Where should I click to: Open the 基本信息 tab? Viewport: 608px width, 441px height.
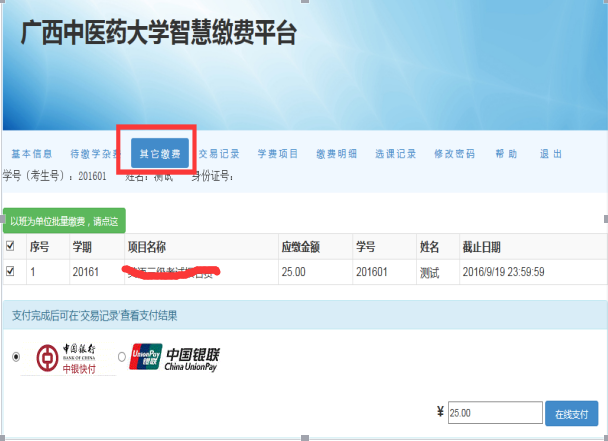click(32, 154)
